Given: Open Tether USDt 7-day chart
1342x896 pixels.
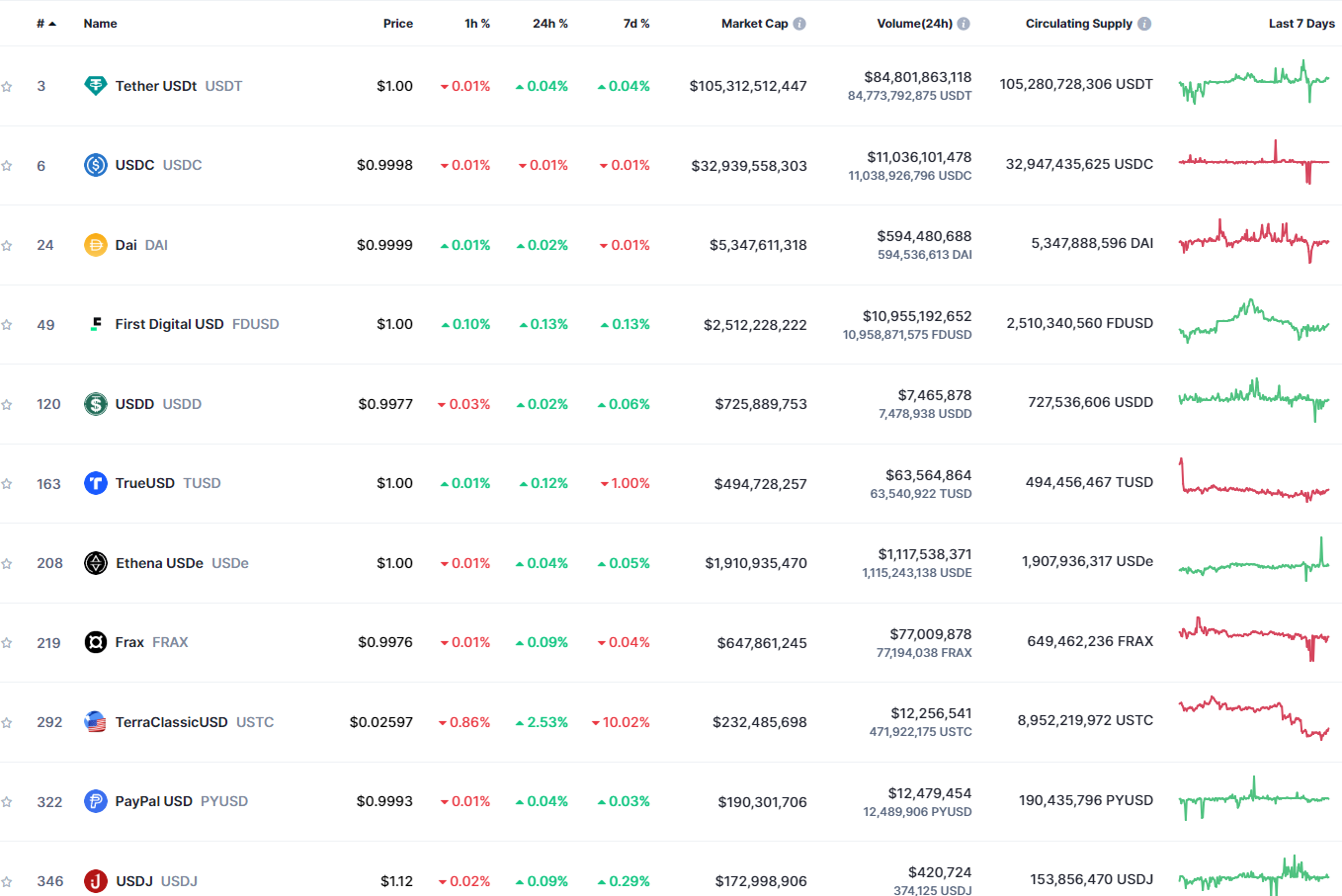Looking at the screenshot, I should tap(1254, 83).
